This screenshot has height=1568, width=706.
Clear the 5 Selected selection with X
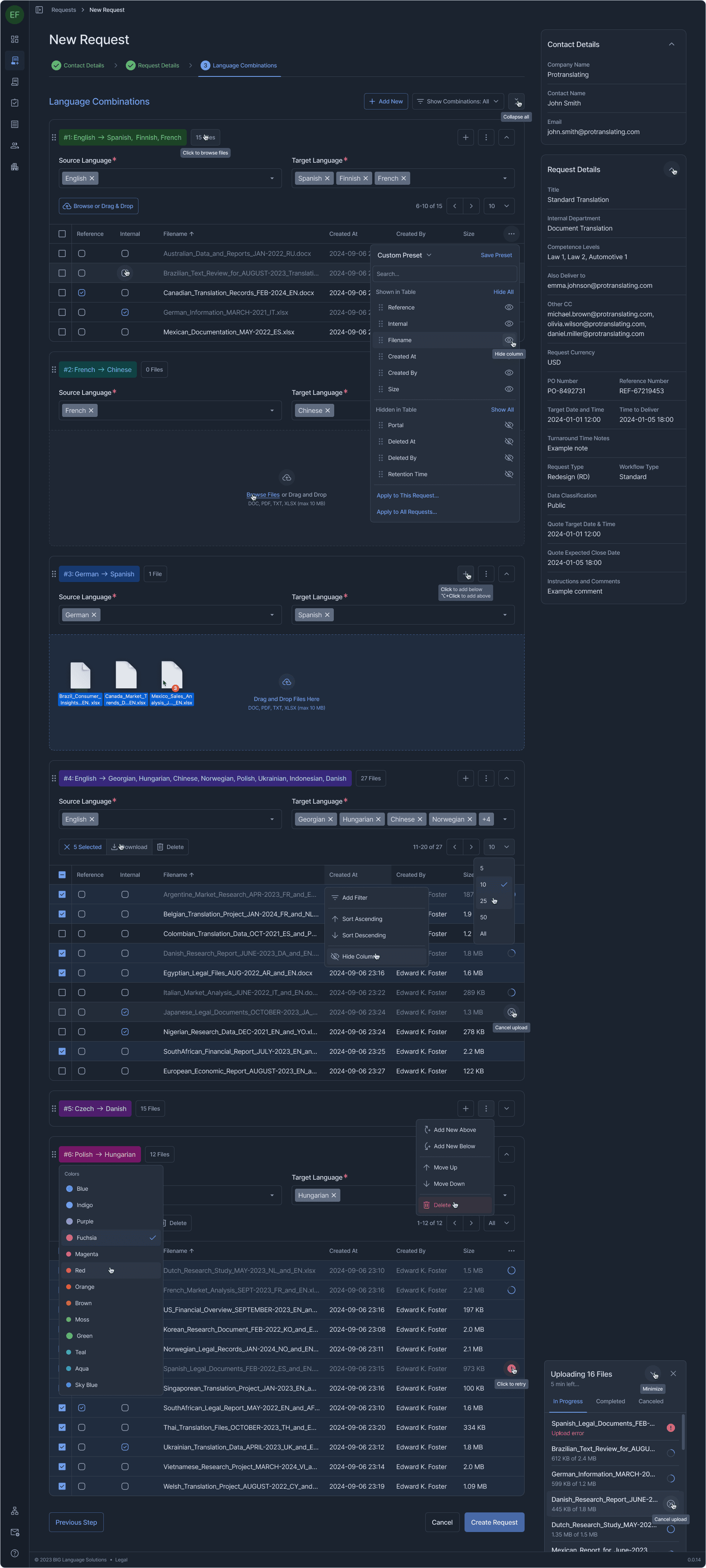[x=67, y=847]
